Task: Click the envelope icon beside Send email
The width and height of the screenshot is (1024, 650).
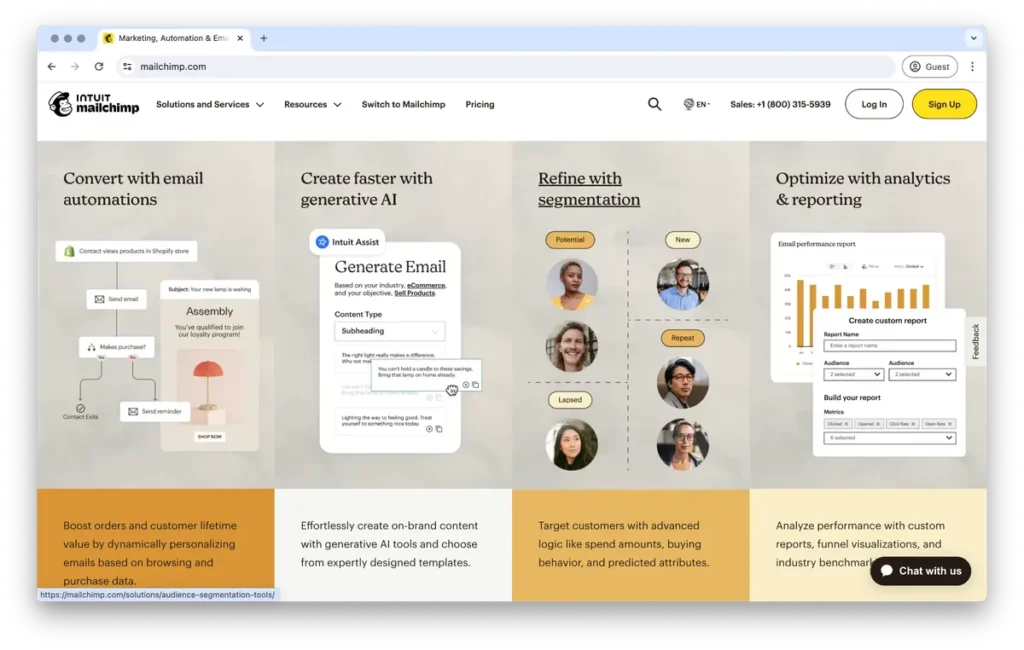Action: (x=99, y=299)
